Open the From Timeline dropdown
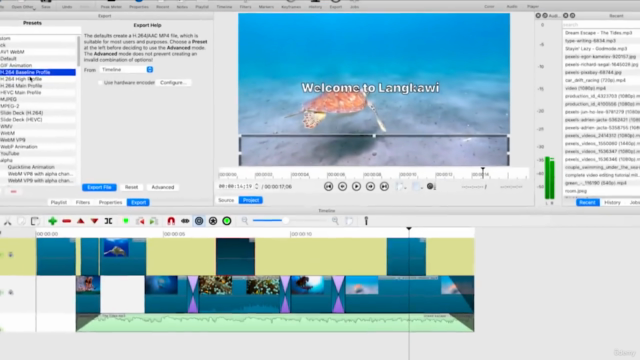The width and height of the screenshot is (640, 360). coord(127,70)
